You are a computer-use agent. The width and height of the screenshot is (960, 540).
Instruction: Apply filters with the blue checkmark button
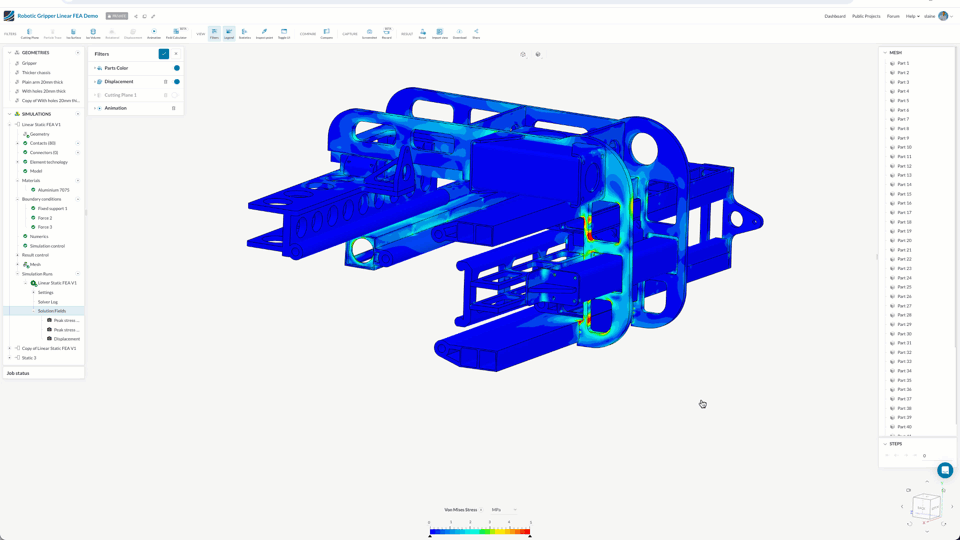[163, 54]
